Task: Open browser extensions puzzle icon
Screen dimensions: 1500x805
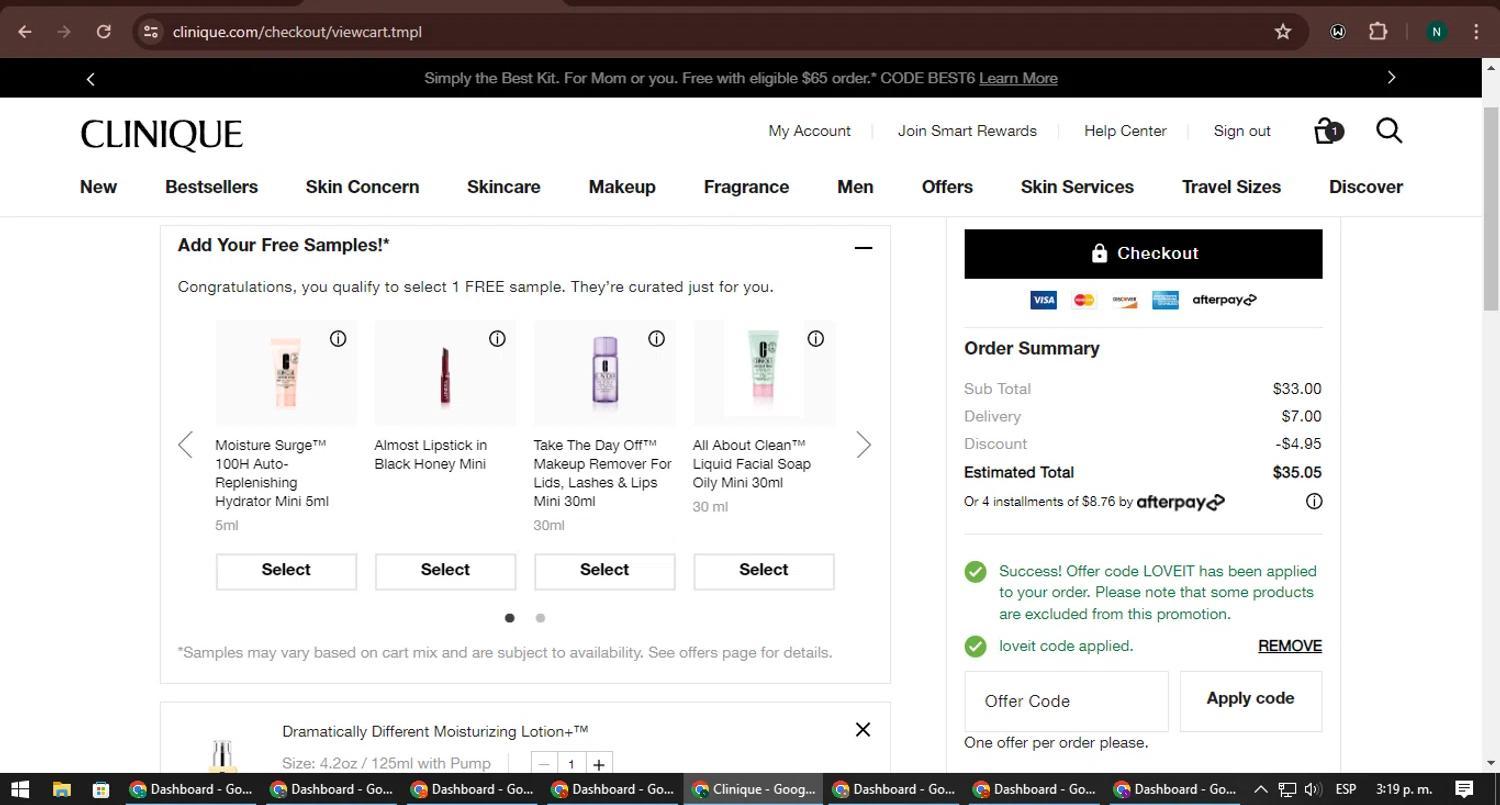Action: coord(1378,32)
